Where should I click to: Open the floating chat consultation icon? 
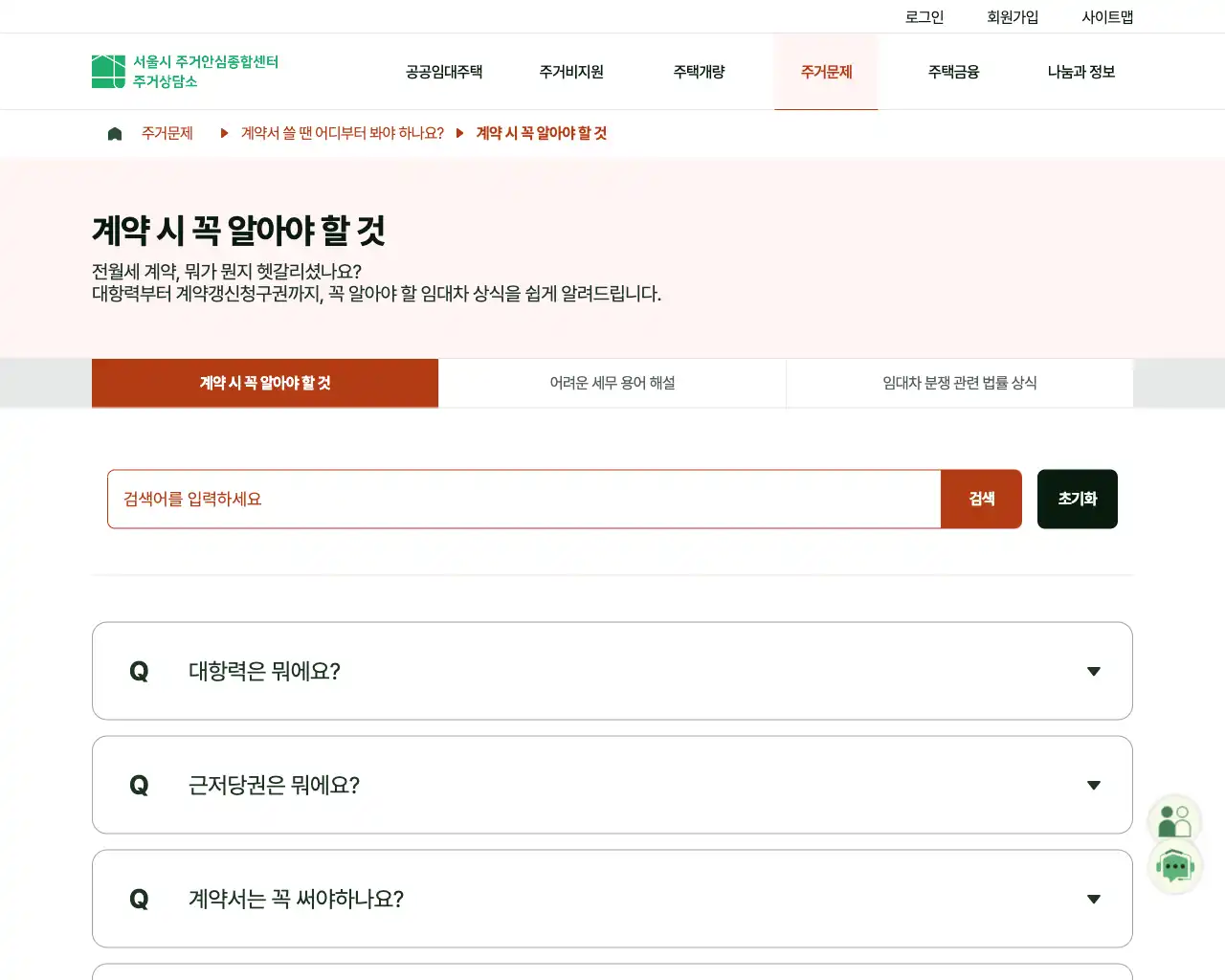click(x=1175, y=867)
